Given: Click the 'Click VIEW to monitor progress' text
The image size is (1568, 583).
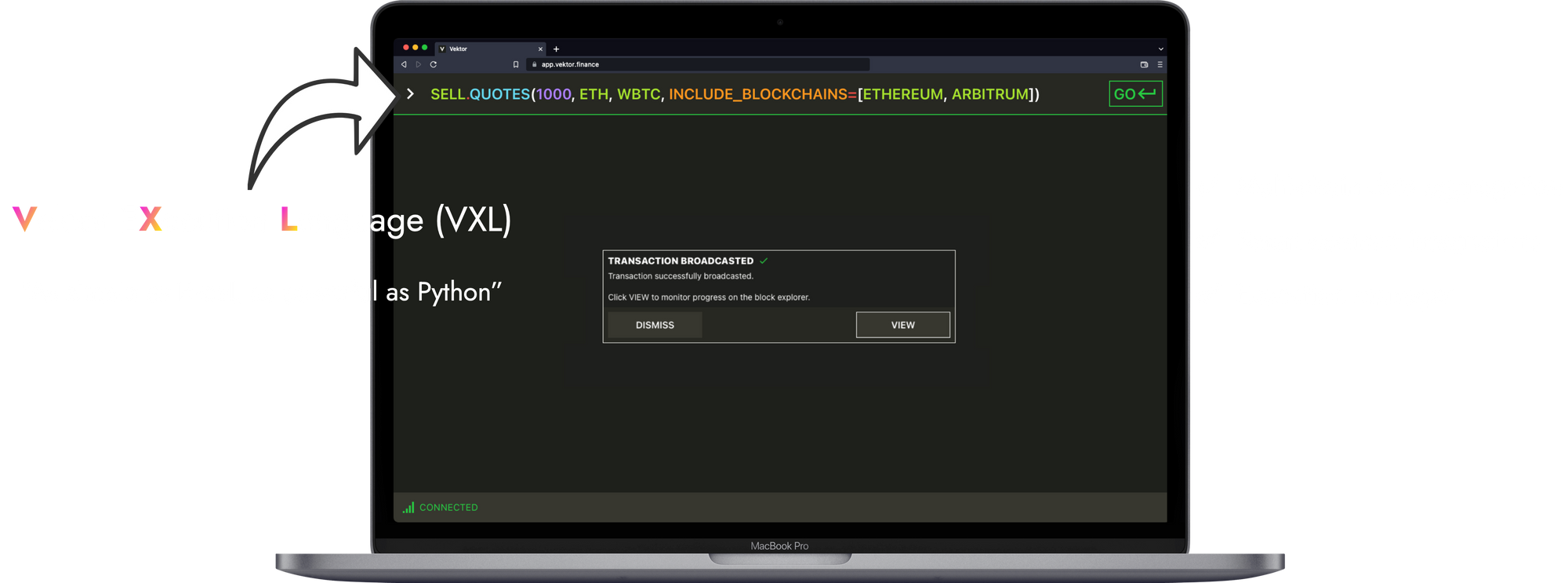Looking at the screenshot, I should [x=709, y=297].
